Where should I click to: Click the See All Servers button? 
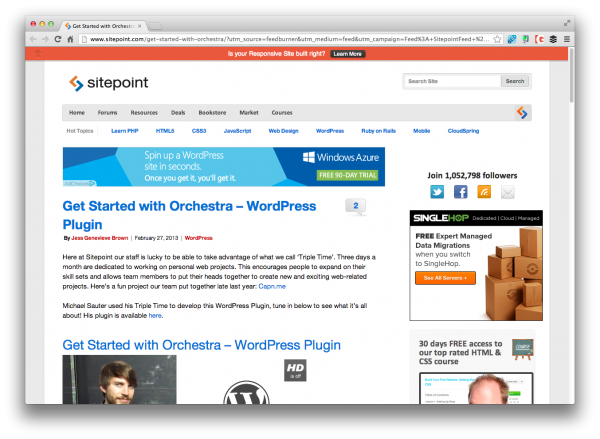click(x=445, y=278)
